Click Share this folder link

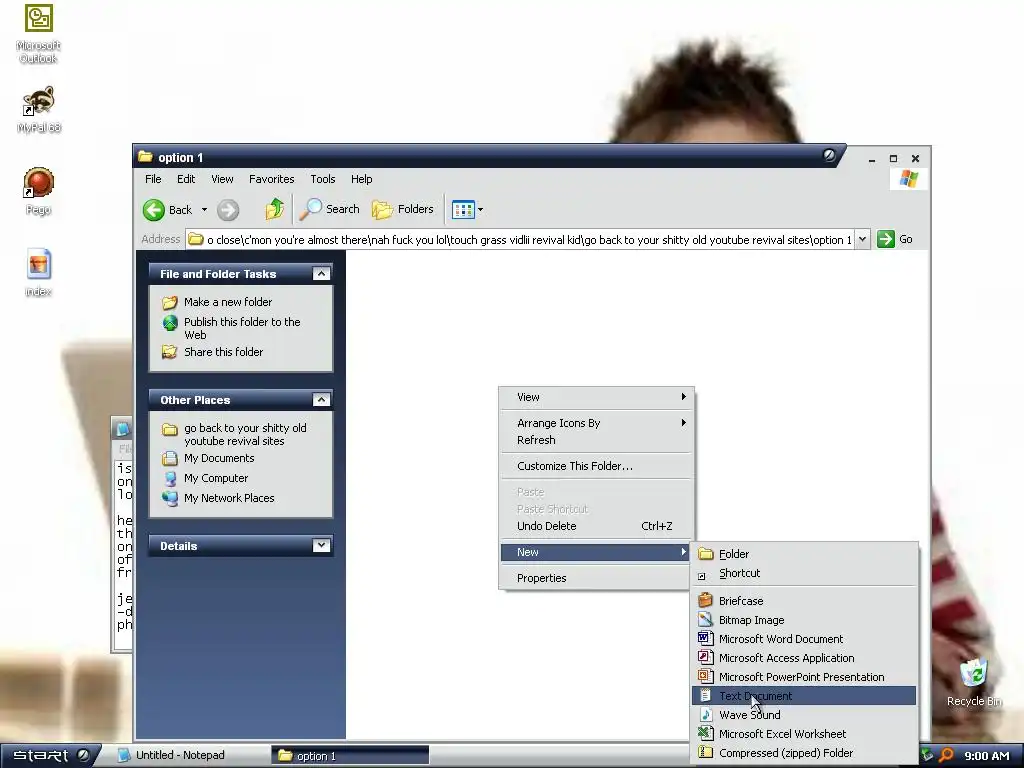(223, 351)
